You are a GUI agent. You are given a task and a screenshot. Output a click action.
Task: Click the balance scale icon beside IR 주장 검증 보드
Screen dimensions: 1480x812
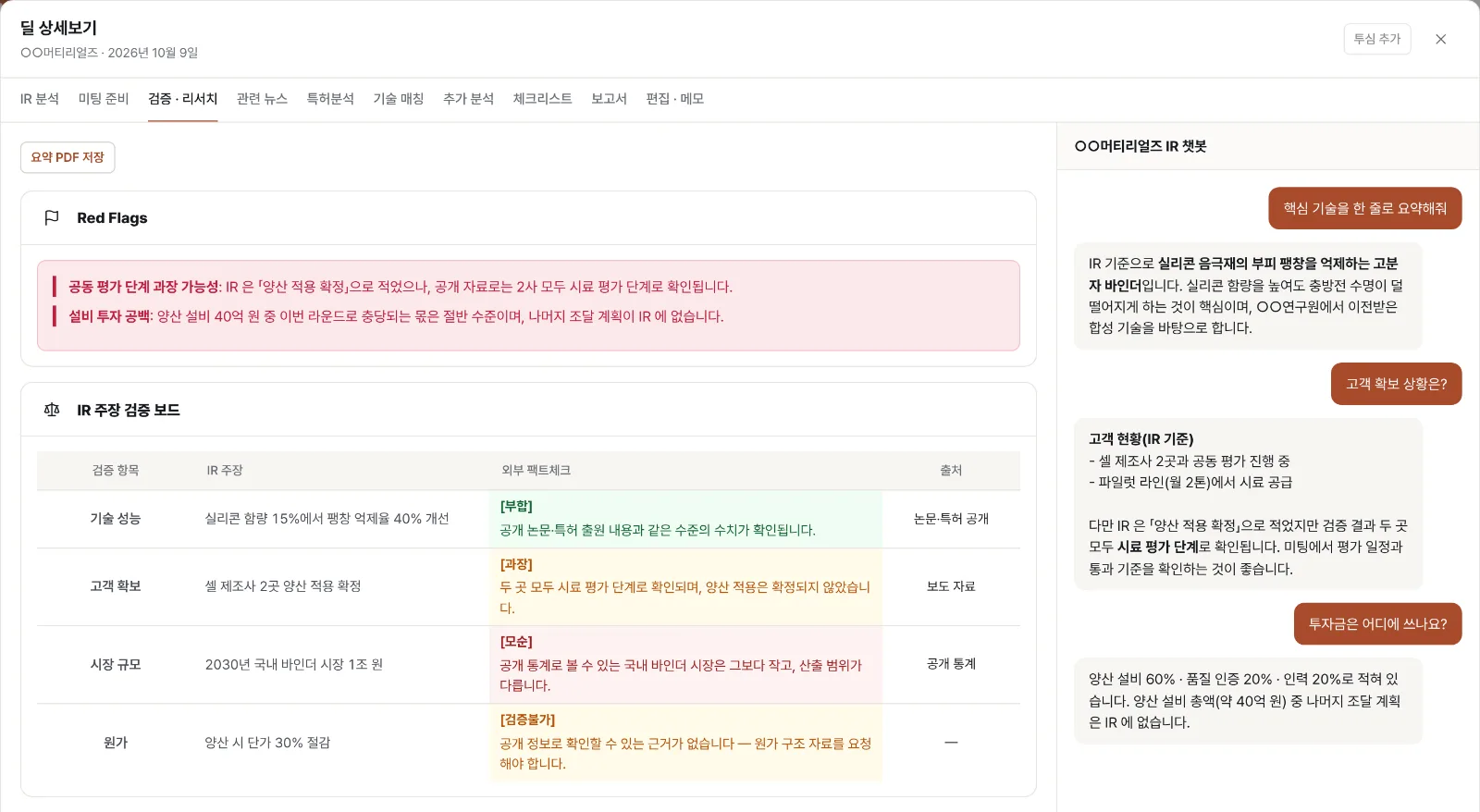point(52,410)
